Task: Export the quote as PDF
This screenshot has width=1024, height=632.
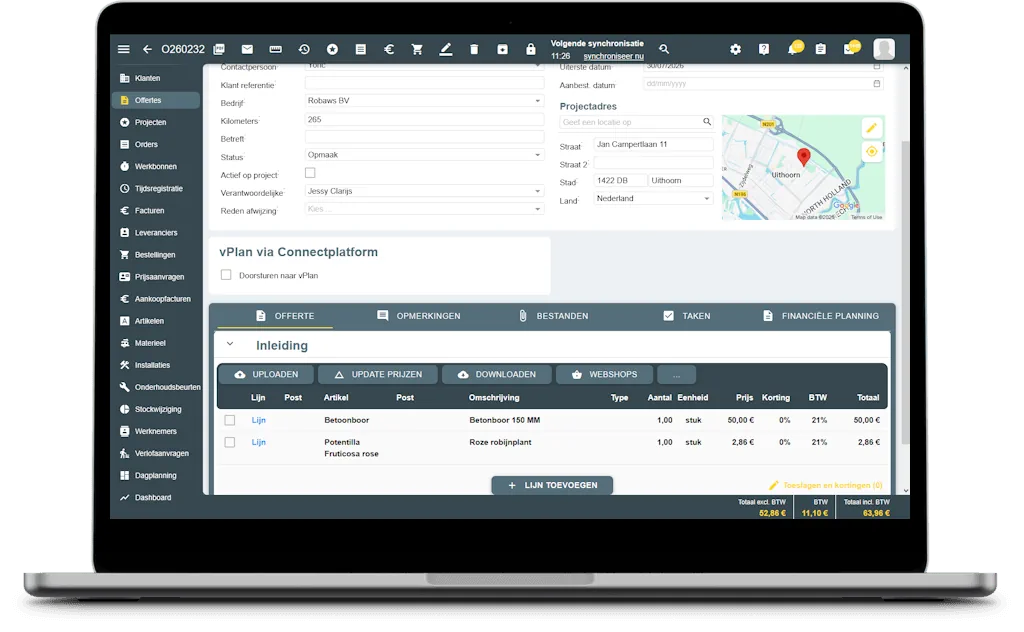Action: [x=219, y=49]
